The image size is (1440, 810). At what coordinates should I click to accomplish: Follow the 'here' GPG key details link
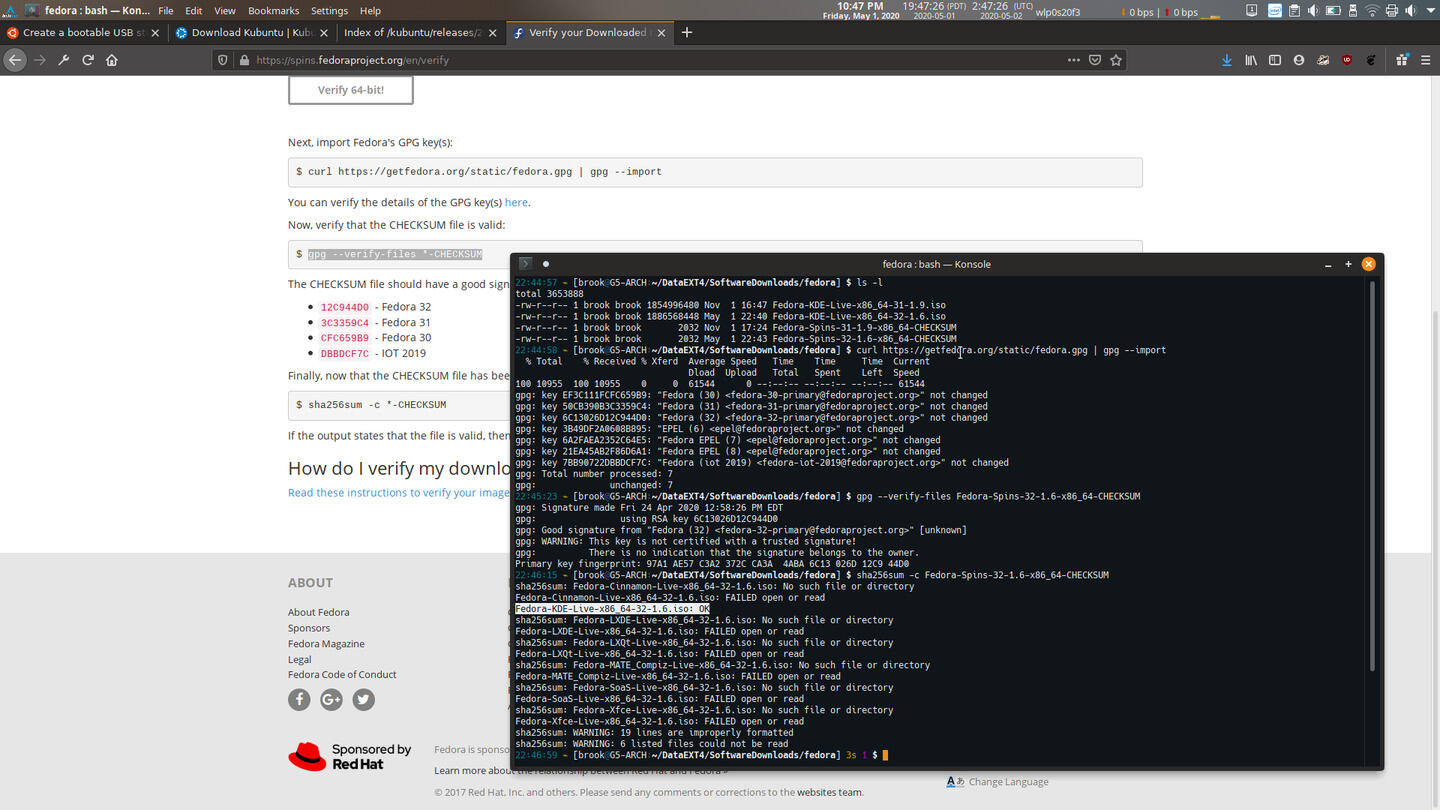coord(516,202)
